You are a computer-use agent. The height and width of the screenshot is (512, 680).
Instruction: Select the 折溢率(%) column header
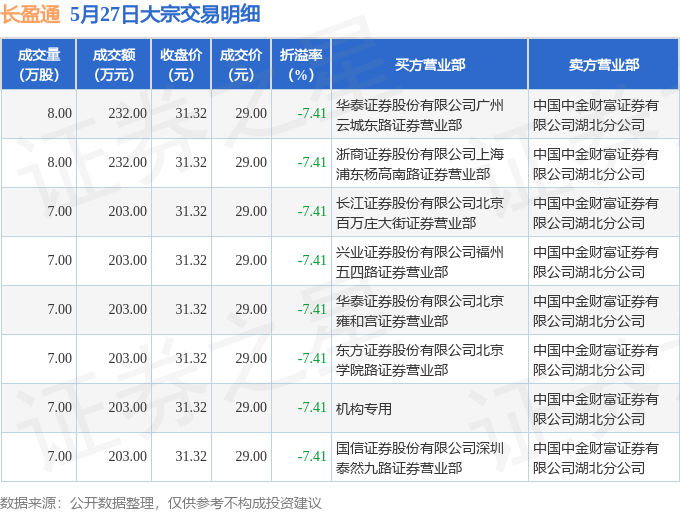tap(301, 64)
